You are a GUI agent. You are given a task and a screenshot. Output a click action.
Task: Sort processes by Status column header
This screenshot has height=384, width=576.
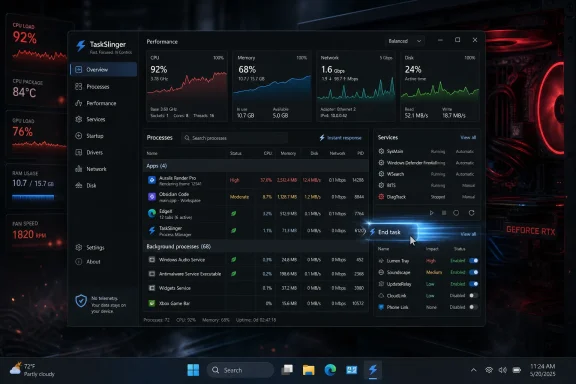point(235,153)
